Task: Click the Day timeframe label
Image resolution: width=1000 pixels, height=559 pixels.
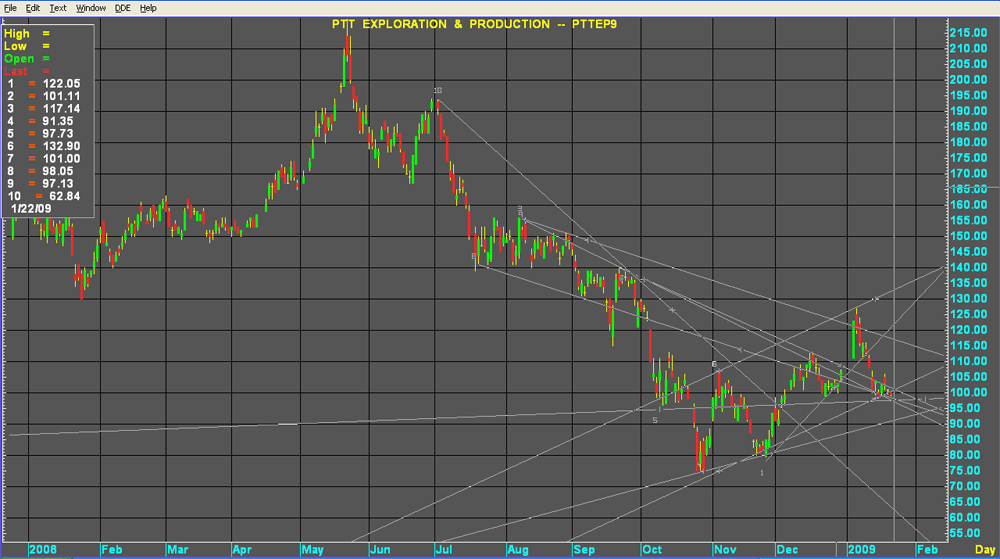Action: [x=985, y=549]
